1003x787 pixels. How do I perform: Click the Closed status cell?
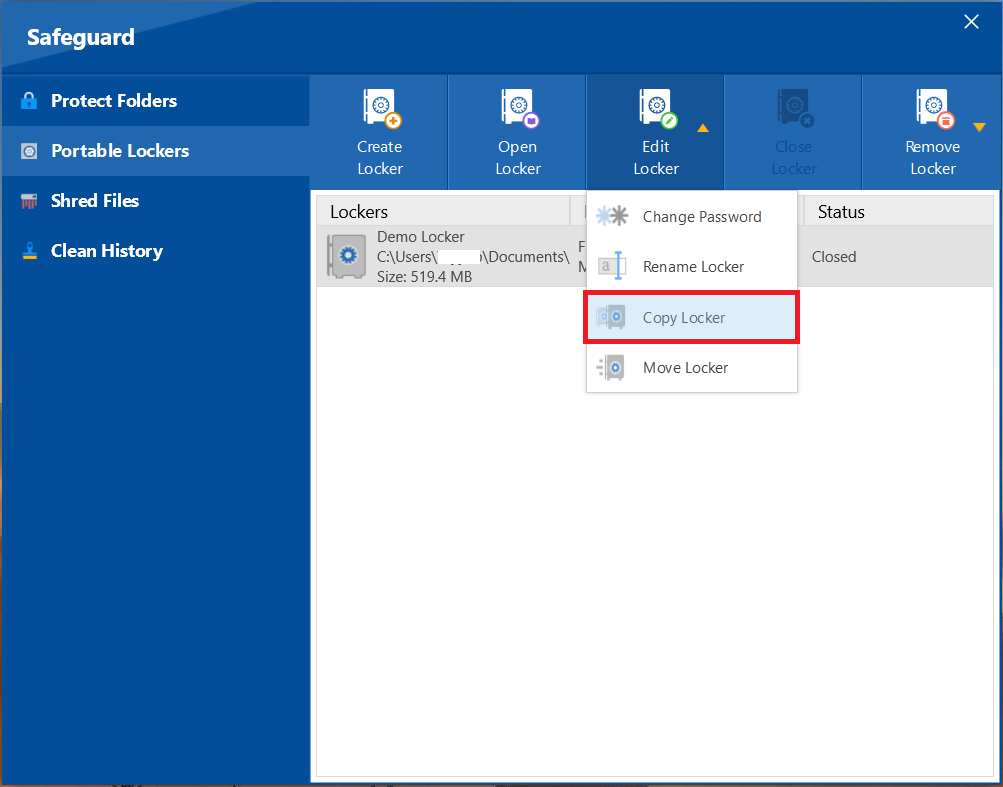(834, 257)
